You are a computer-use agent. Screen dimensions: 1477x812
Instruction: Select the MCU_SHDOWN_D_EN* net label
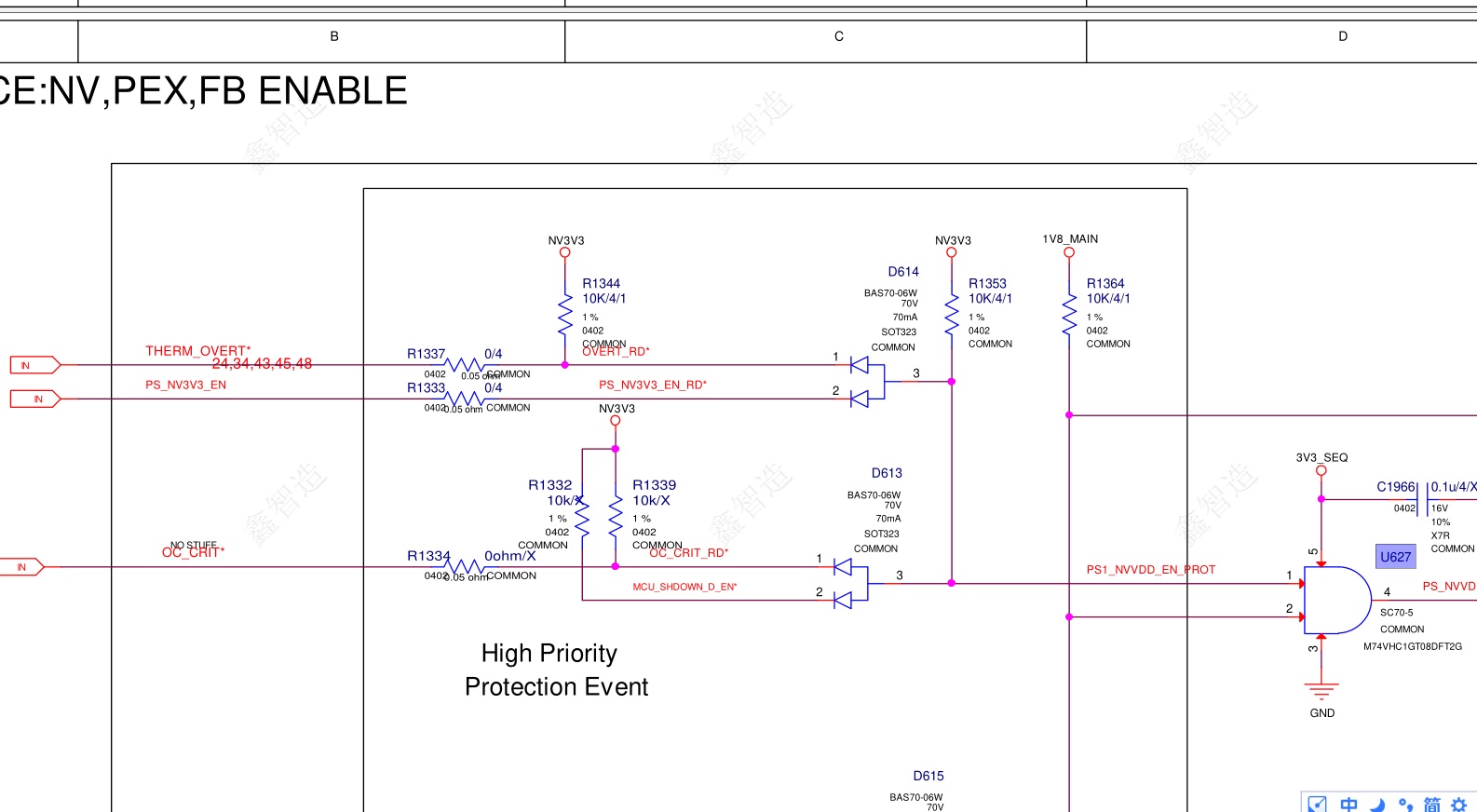coord(684,587)
